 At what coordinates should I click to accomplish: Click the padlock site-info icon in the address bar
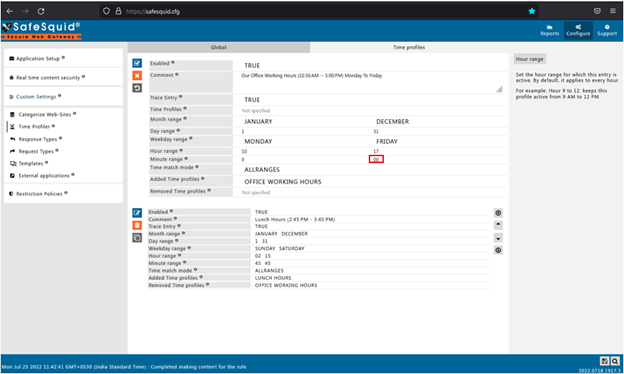click(x=118, y=11)
